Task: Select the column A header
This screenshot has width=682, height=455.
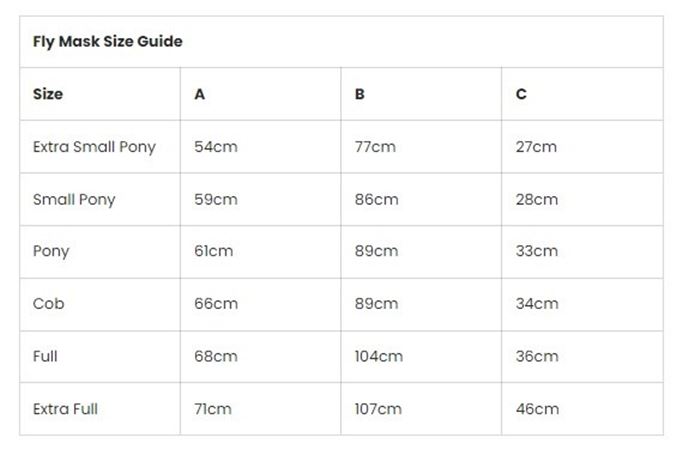Action: coord(200,94)
